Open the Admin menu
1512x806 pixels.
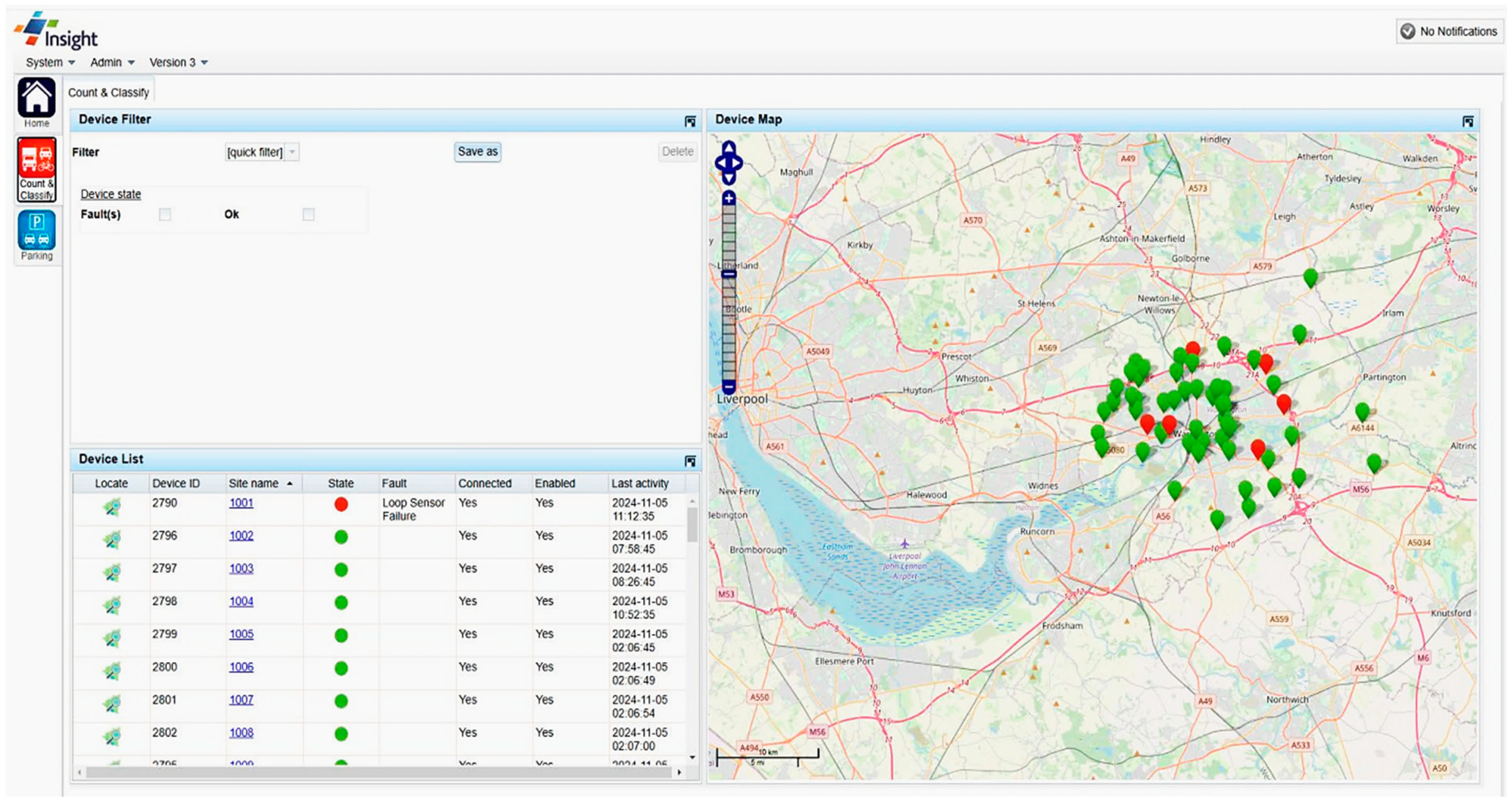pos(112,62)
